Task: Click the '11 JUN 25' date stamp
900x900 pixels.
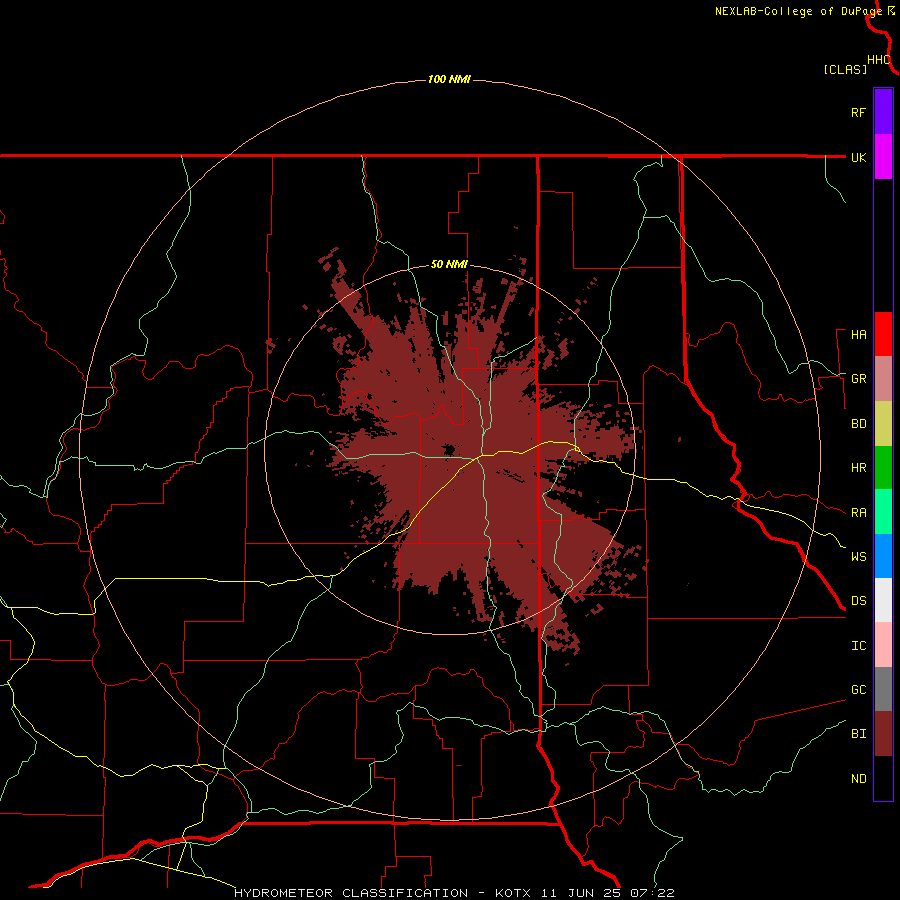Action: pyautogui.click(x=583, y=893)
